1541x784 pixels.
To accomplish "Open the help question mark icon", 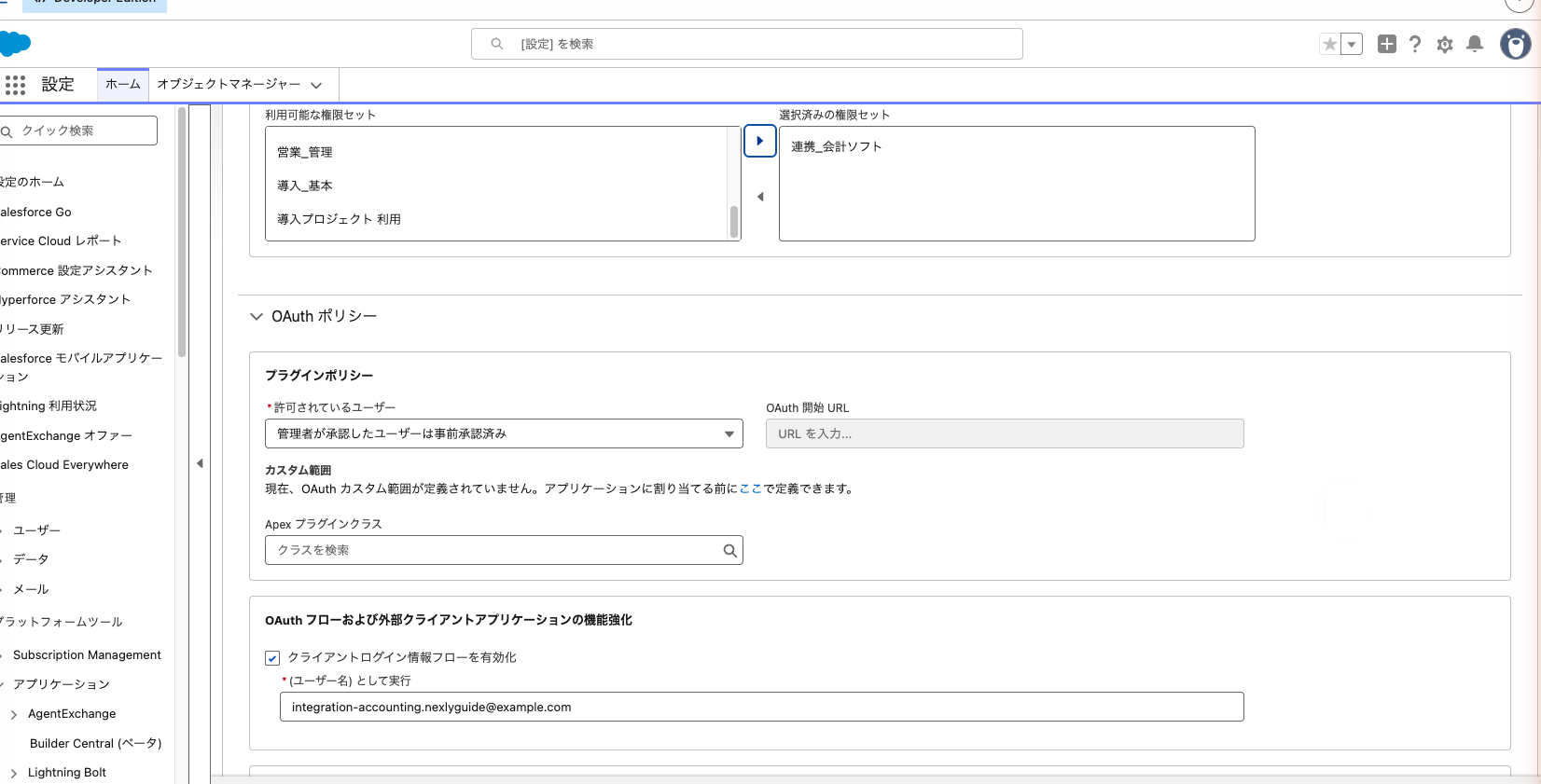I will [x=1415, y=44].
